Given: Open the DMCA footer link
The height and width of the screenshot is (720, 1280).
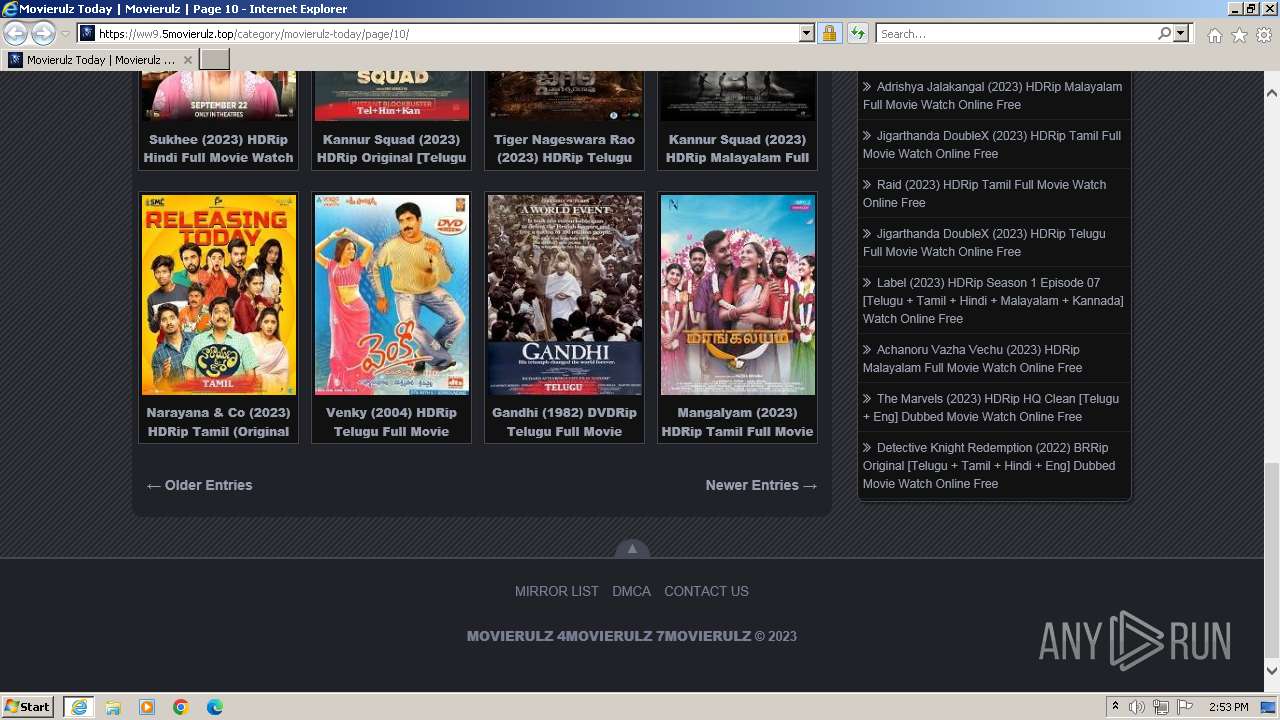Looking at the screenshot, I should pyautogui.click(x=631, y=591).
